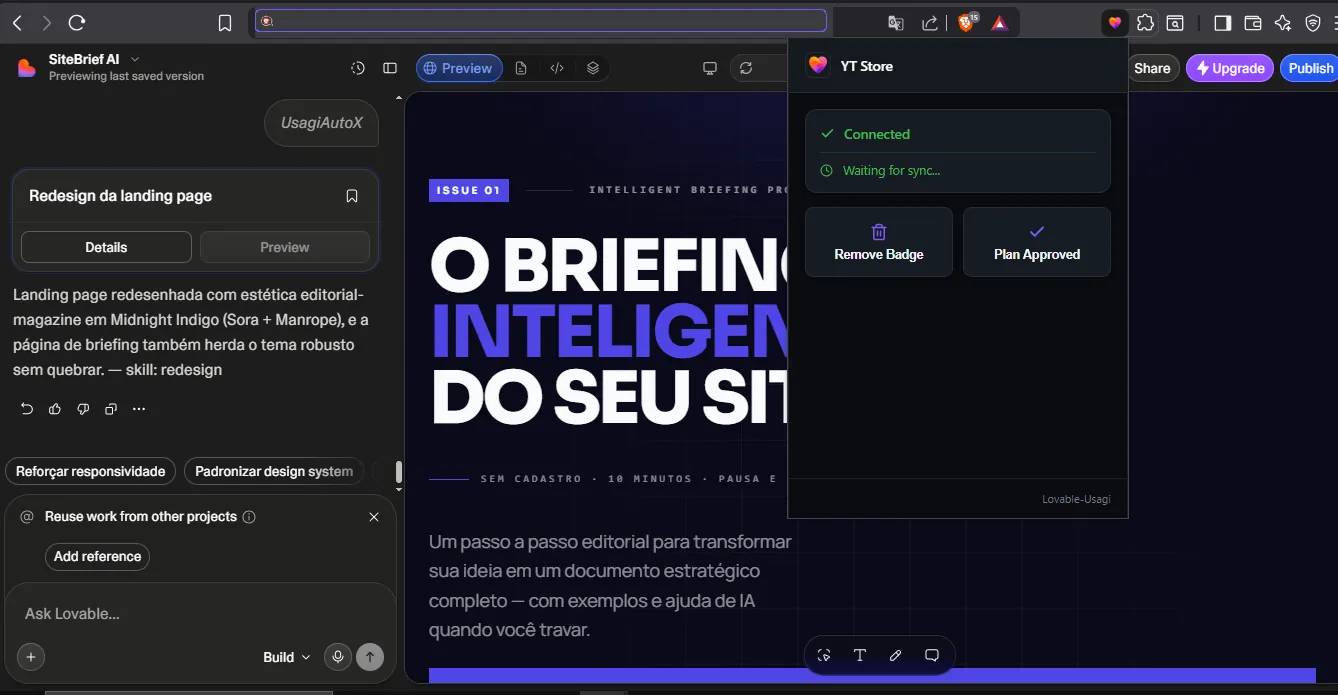Click the thumbs down icon on the message
1338x700 pixels.
[x=83, y=409]
